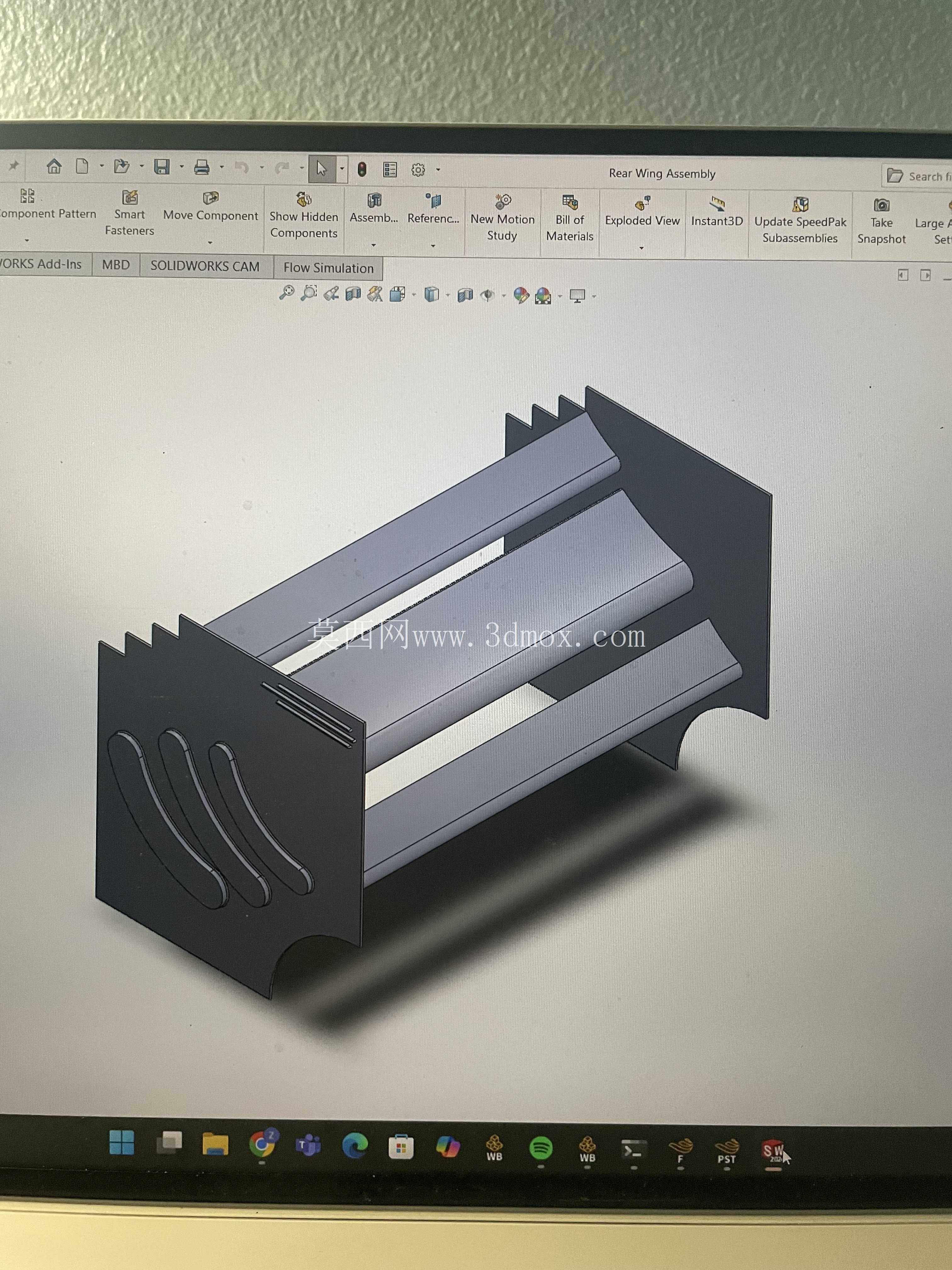Screen dimensions: 952x1270
Task: Expand Exploded View dropdown arrow
Action: click(642, 248)
